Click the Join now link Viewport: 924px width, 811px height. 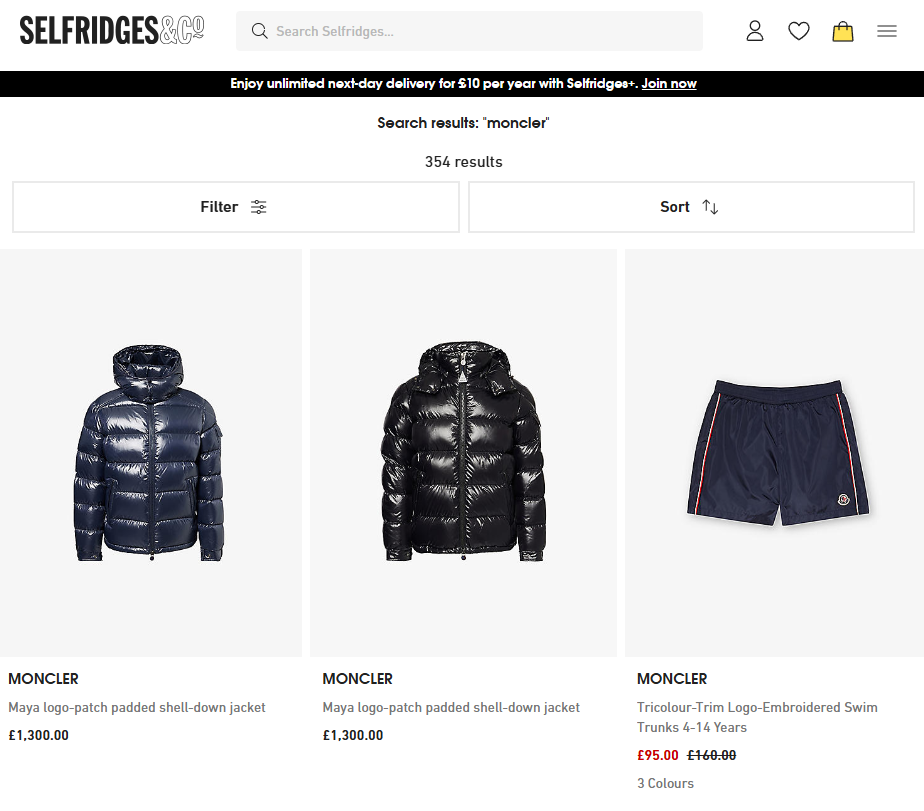click(669, 84)
